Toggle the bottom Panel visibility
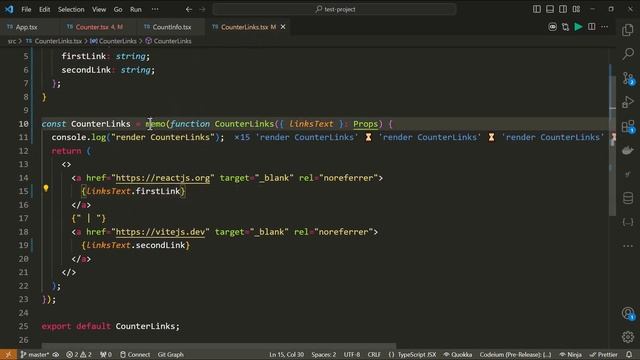The width and height of the screenshot is (640, 360). point(550,9)
